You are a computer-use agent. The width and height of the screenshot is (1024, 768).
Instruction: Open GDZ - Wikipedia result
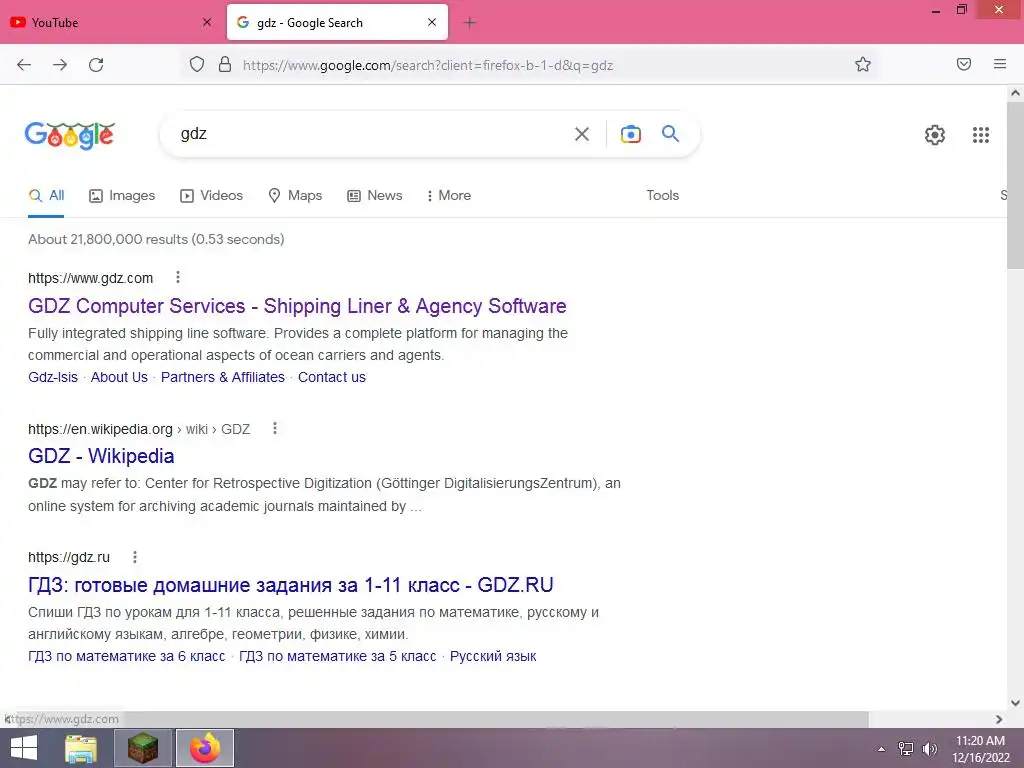pos(101,456)
